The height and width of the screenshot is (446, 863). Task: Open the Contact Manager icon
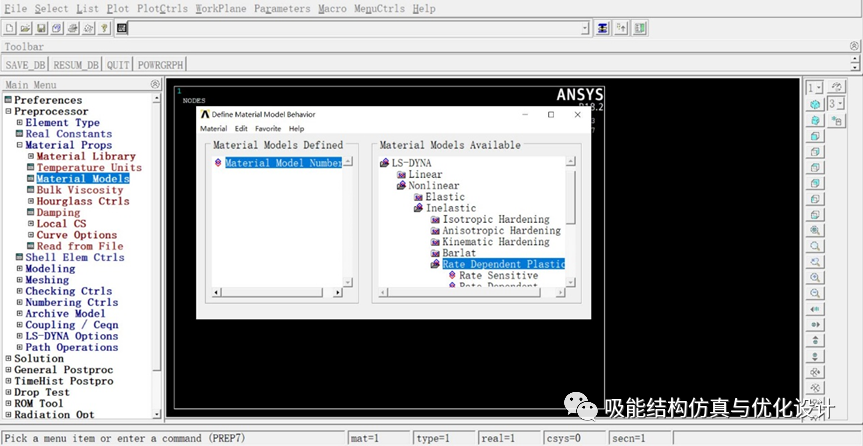[639, 28]
